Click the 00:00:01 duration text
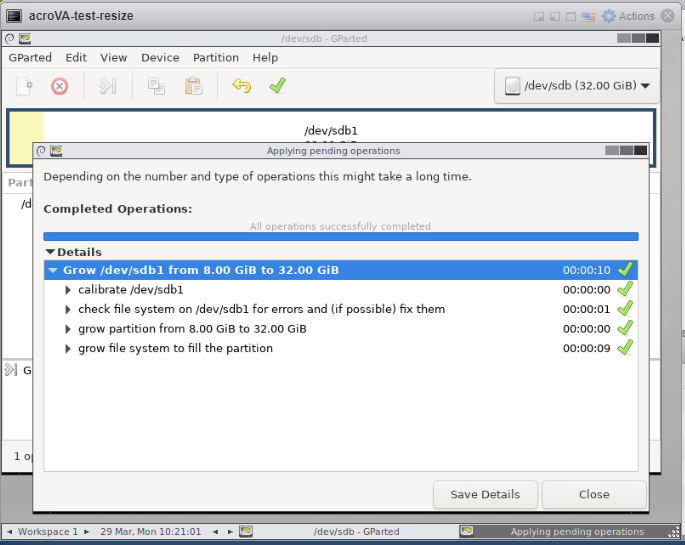The image size is (685, 545). [586, 310]
